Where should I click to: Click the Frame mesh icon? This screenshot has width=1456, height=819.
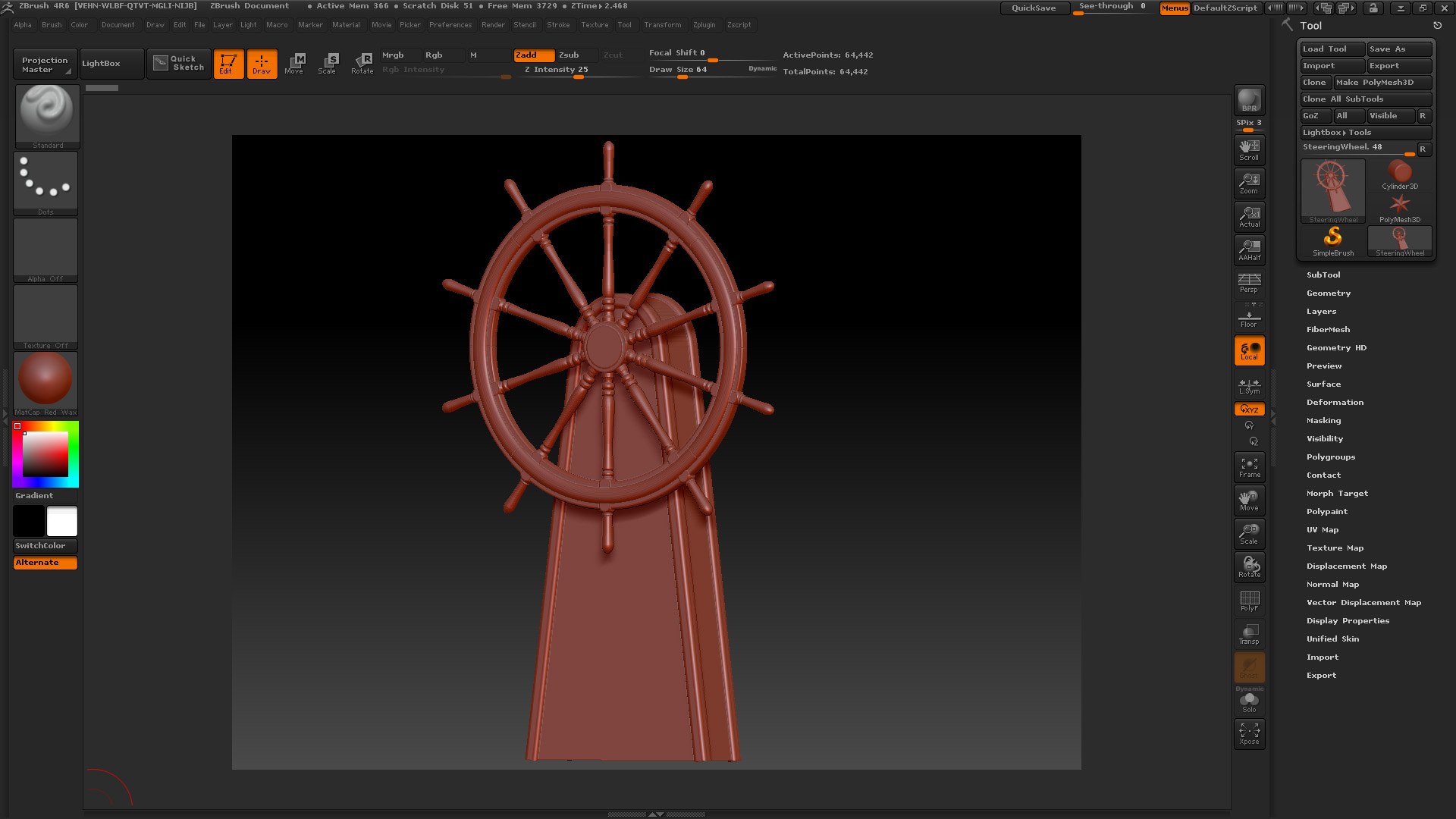point(1249,466)
